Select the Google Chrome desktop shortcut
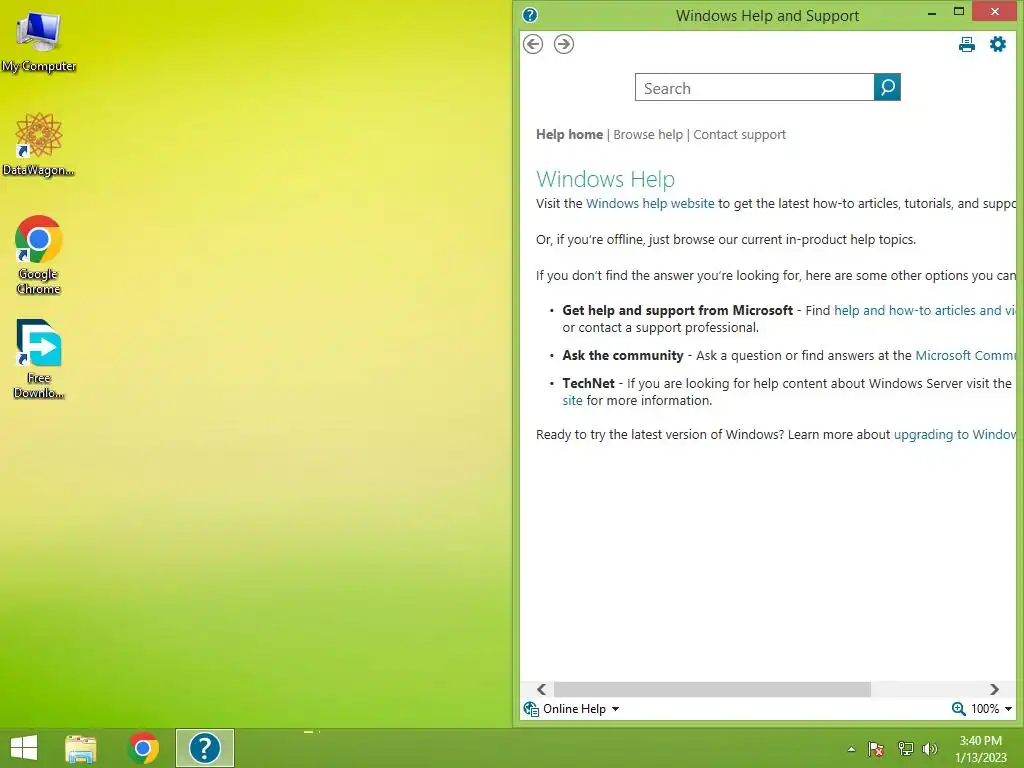The height and width of the screenshot is (768, 1024). click(x=39, y=255)
